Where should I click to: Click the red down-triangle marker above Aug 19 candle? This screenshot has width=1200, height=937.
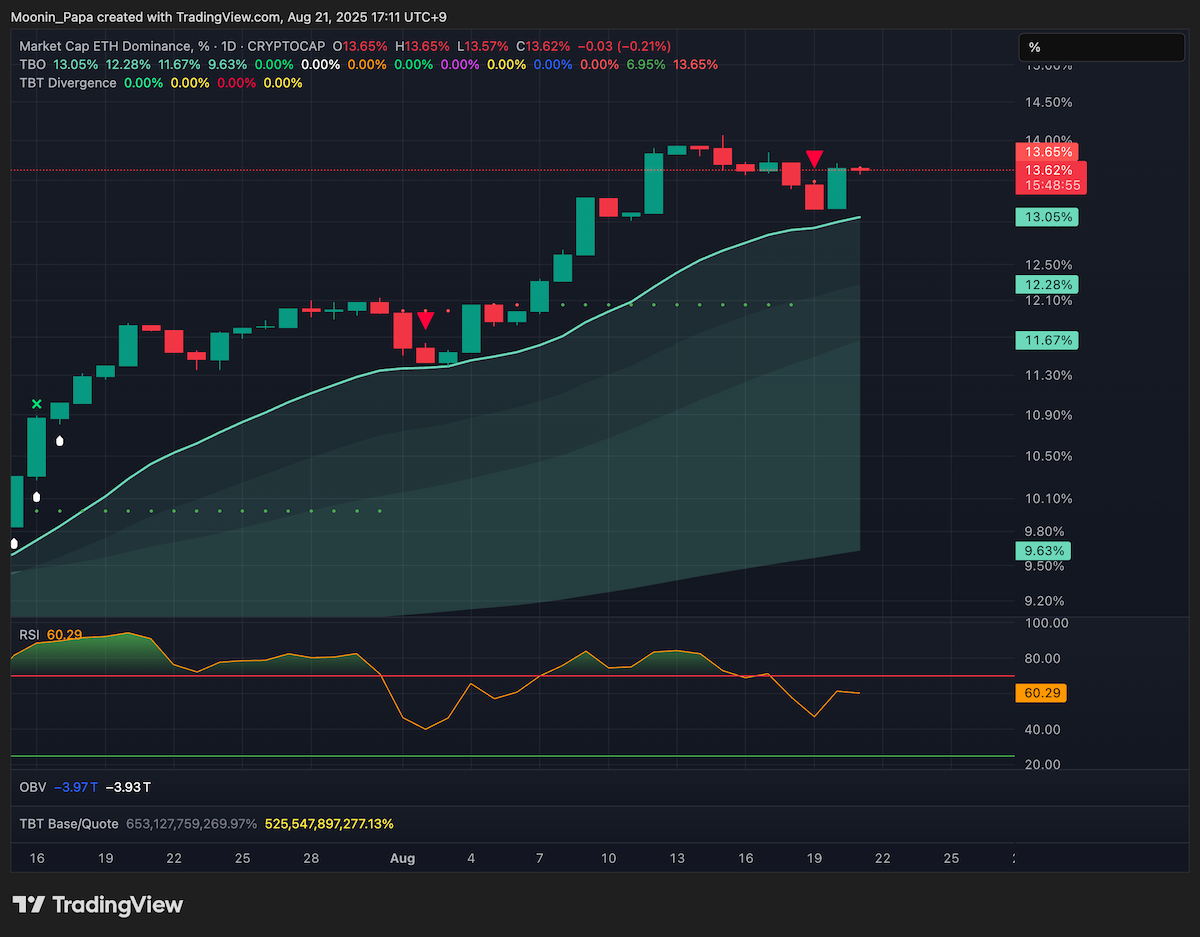click(815, 158)
